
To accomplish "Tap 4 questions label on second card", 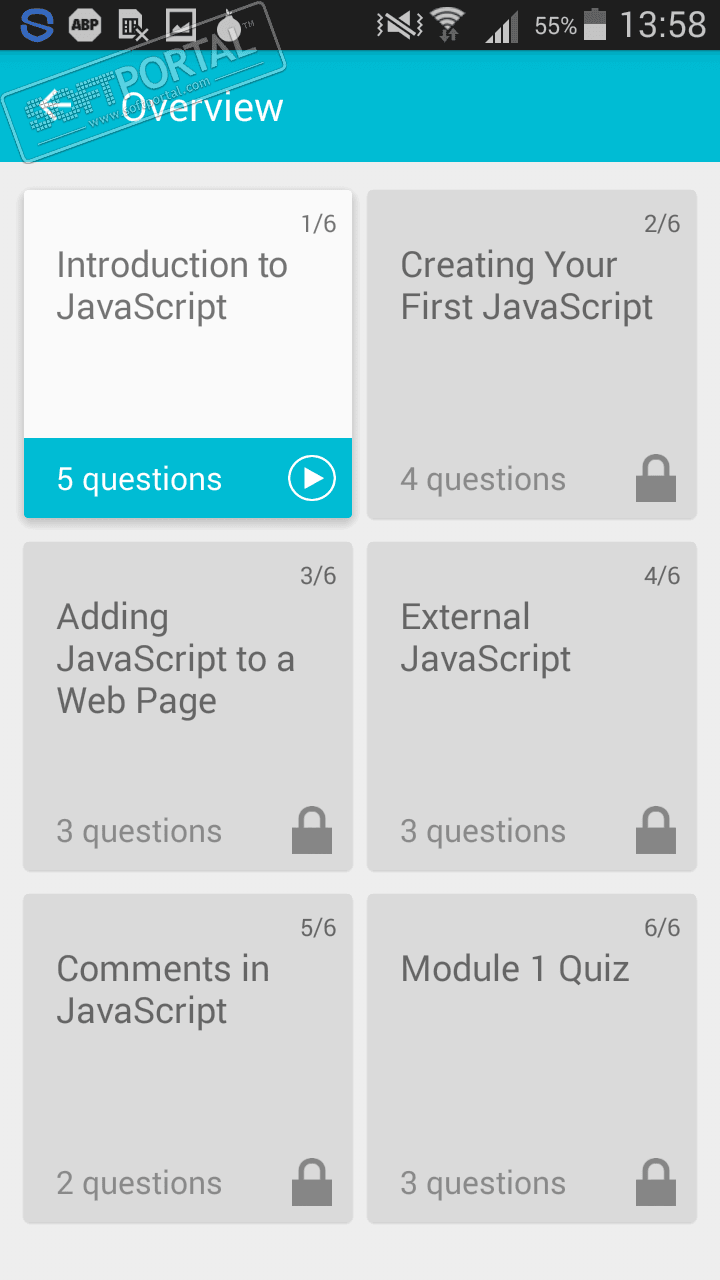I will coord(483,480).
